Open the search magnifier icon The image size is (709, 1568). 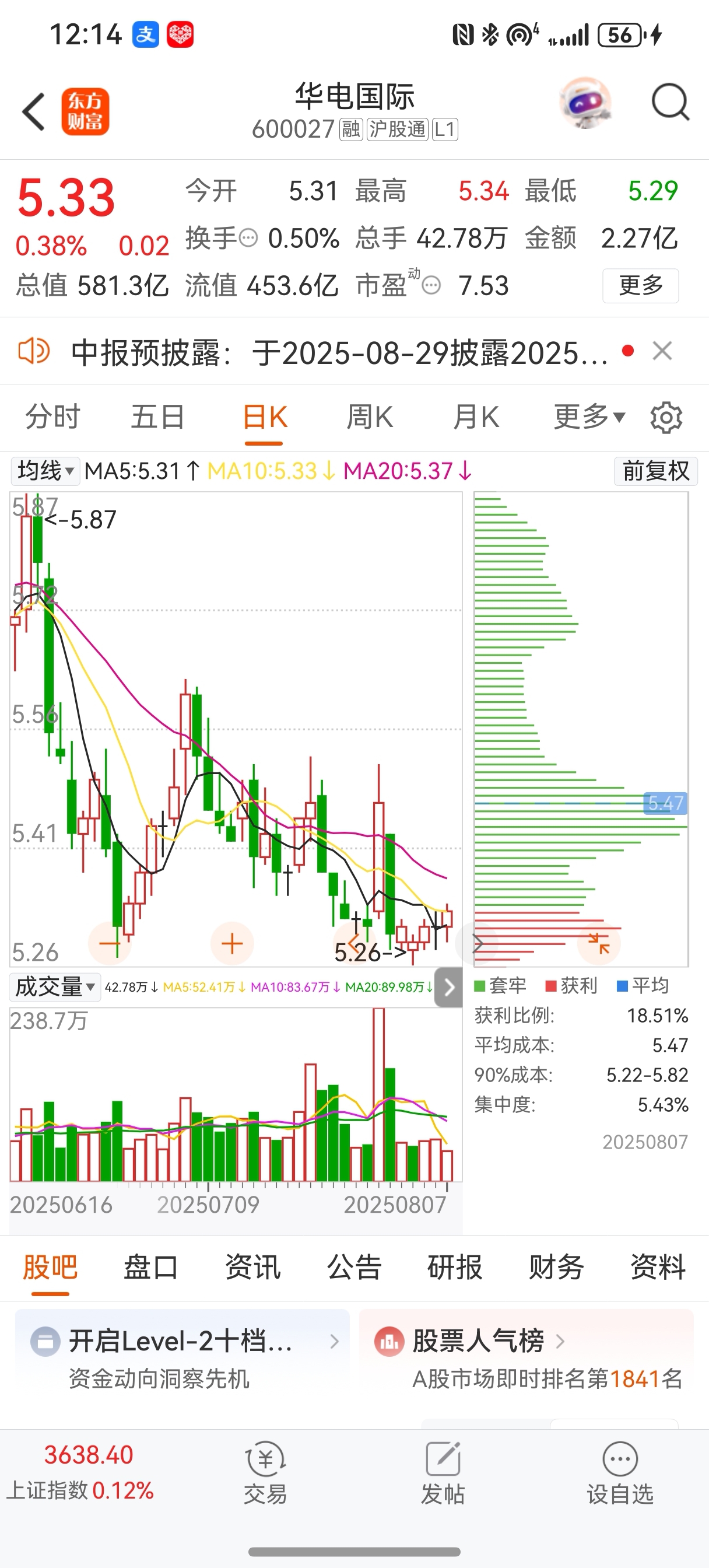pyautogui.click(x=669, y=102)
